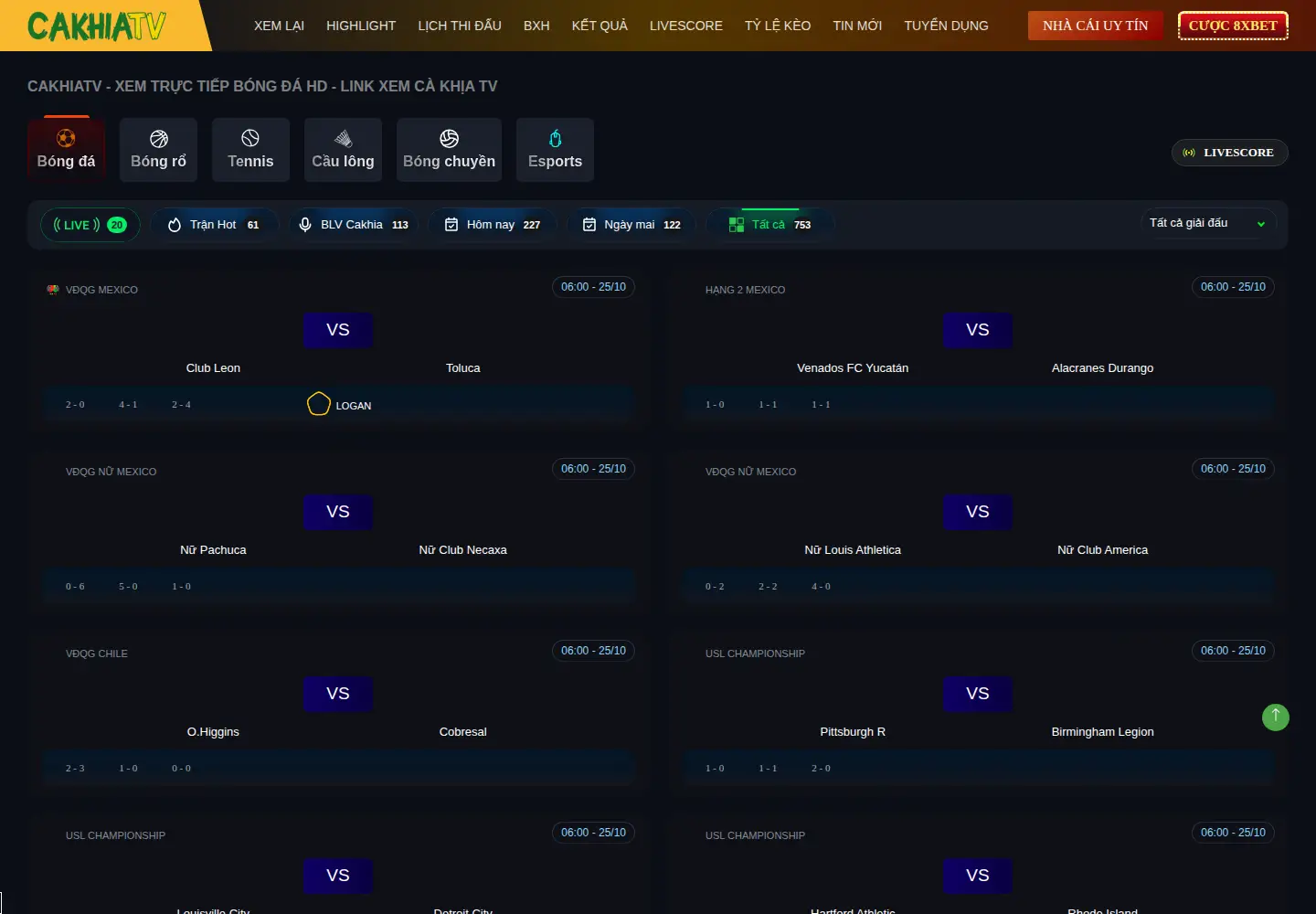
Task: Click HẠNG 2 MEXICO league label
Action: pyautogui.click(x=745, y=290)
